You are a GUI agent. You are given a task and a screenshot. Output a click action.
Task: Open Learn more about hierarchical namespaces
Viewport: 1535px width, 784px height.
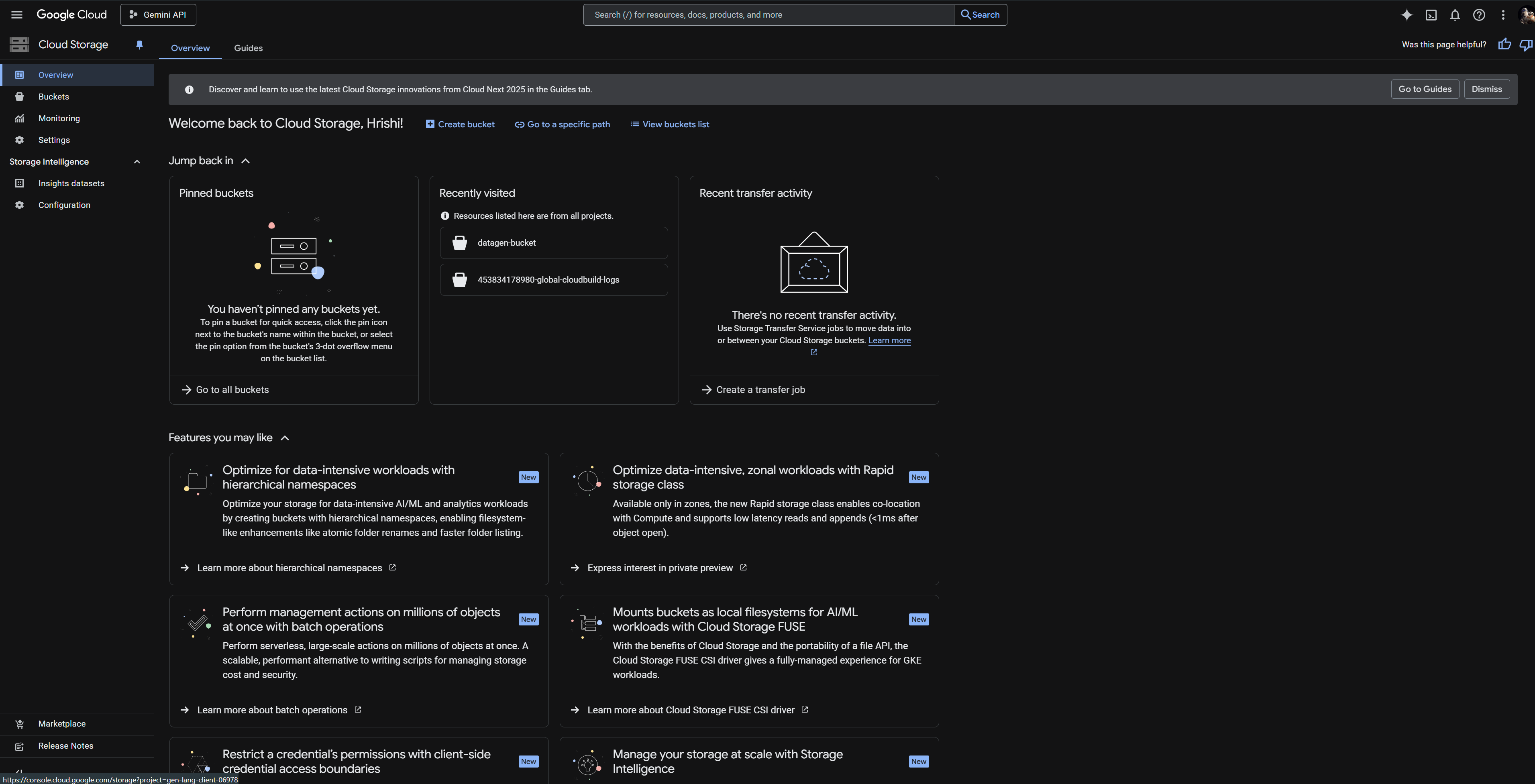[x=289, y=568]
